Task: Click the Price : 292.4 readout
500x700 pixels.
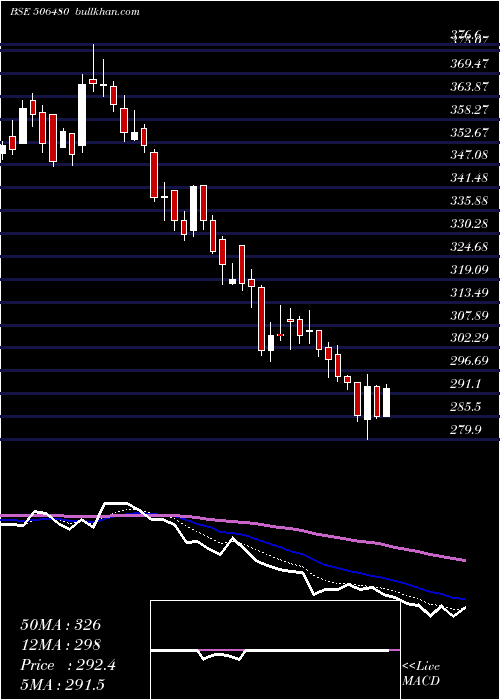Action: 68,665
